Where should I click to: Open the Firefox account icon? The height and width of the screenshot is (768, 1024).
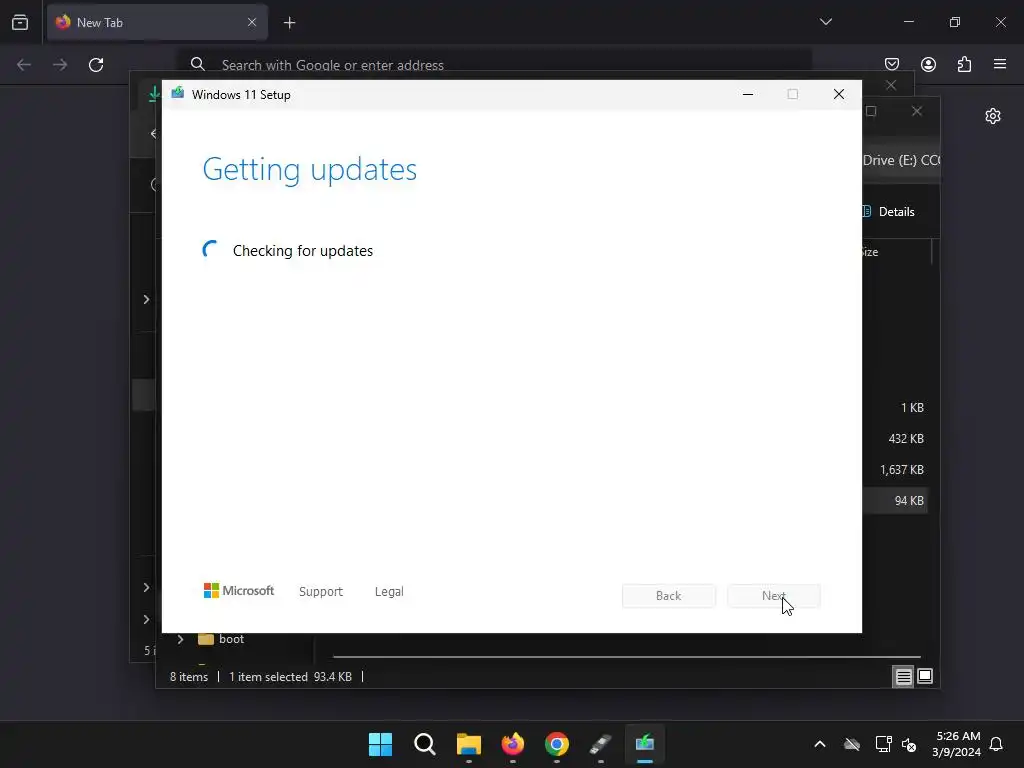pos(928,64)
